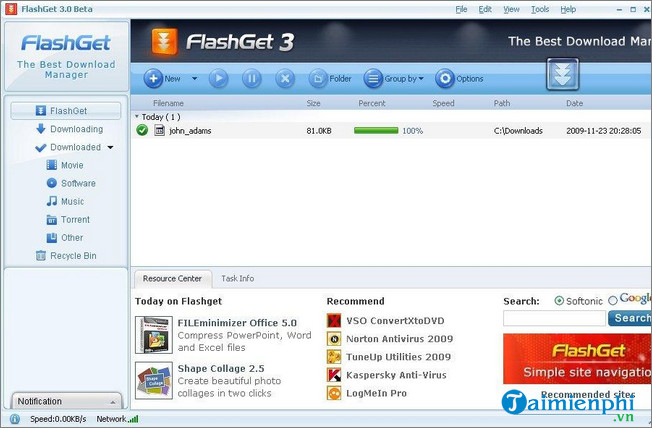The height and width of the screenshot is (428, 652).
Task: Open Norton Antivirus 2009 link
Action: 400,339
